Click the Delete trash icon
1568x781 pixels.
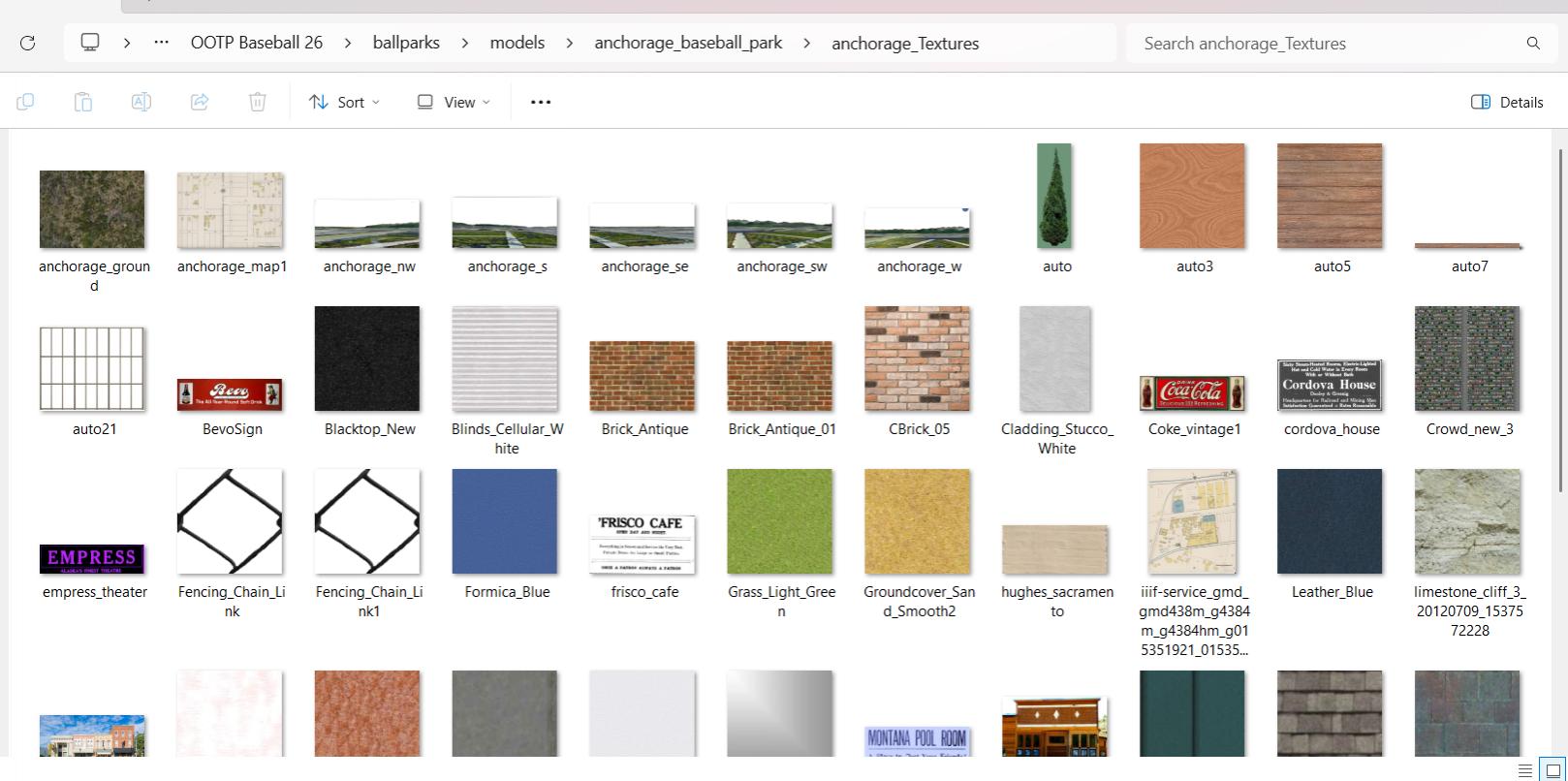[258, 102]
